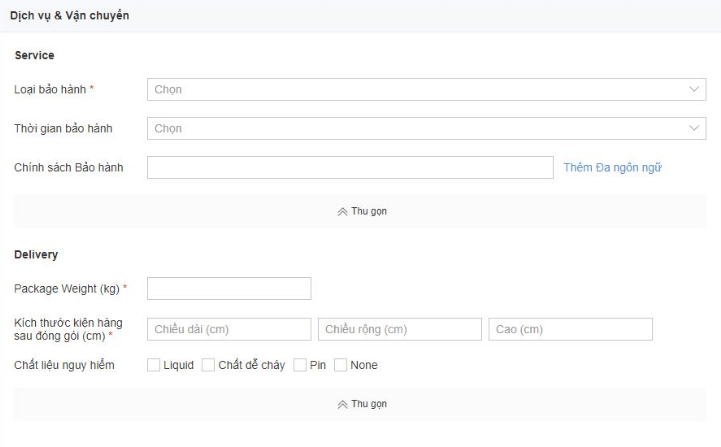Click the chevron arrow in Loại bảo hành field
The image size is (721, 447).
694,89
